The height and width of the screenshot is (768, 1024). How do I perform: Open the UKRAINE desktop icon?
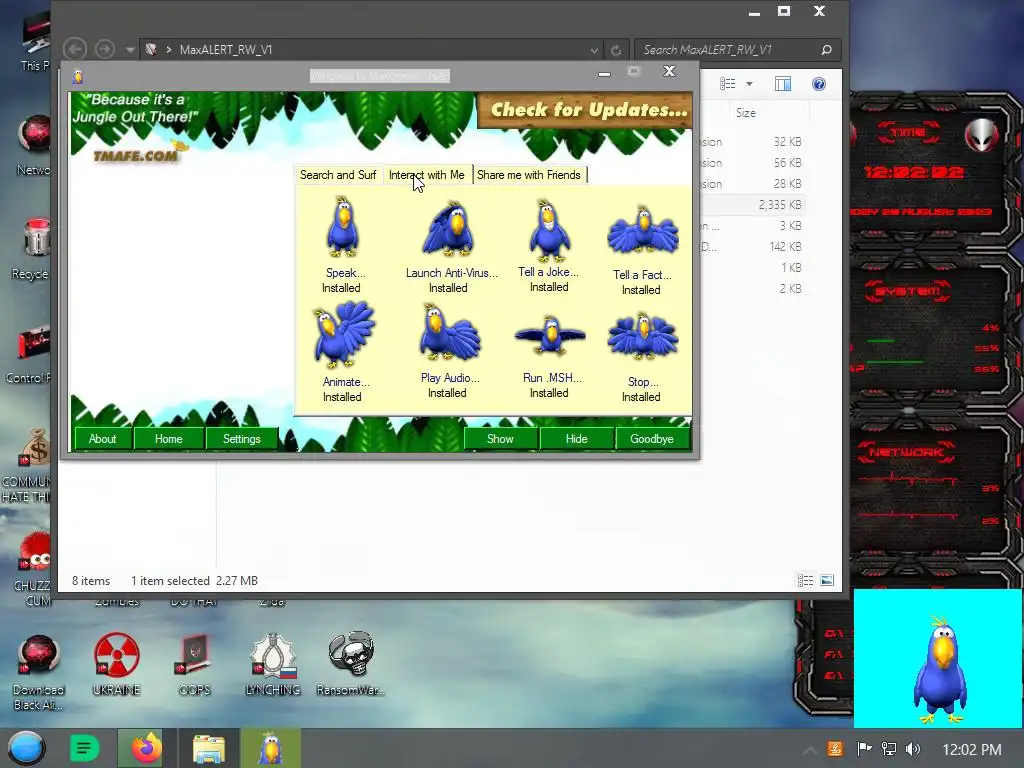(x=116, y=663)
